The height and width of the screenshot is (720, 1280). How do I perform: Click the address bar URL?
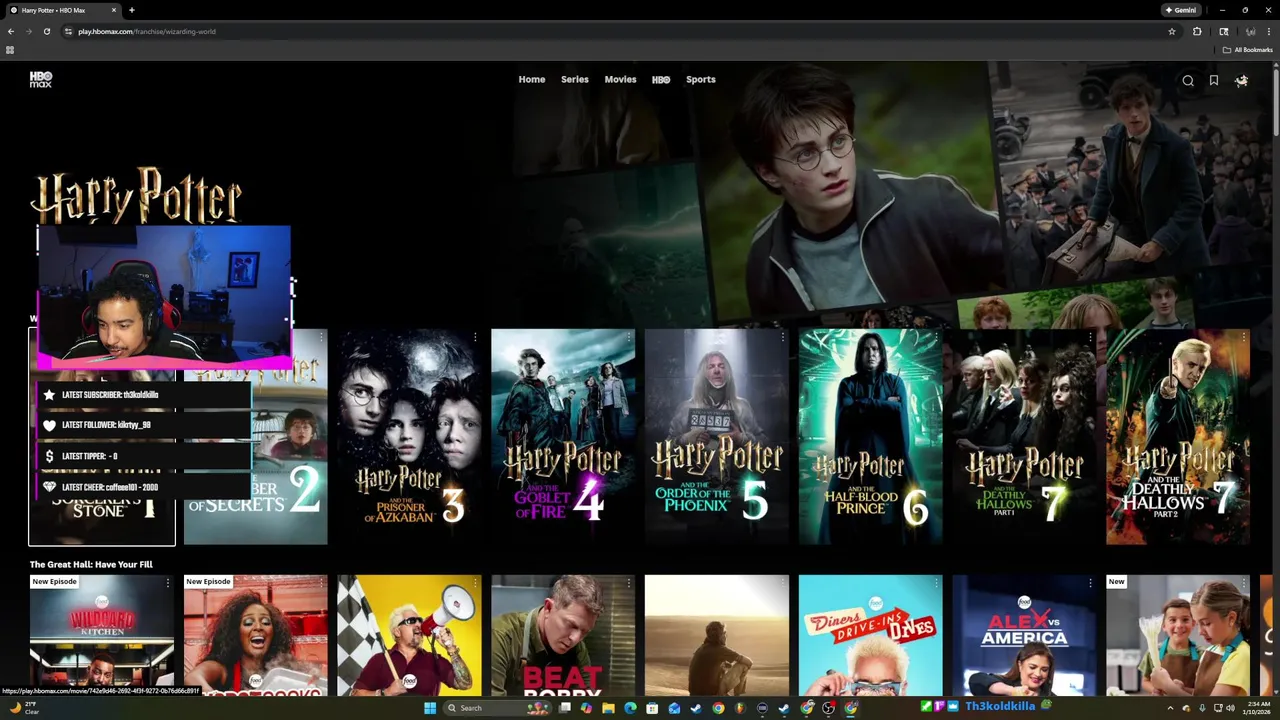pyautogui.click(x=147, y=31)
